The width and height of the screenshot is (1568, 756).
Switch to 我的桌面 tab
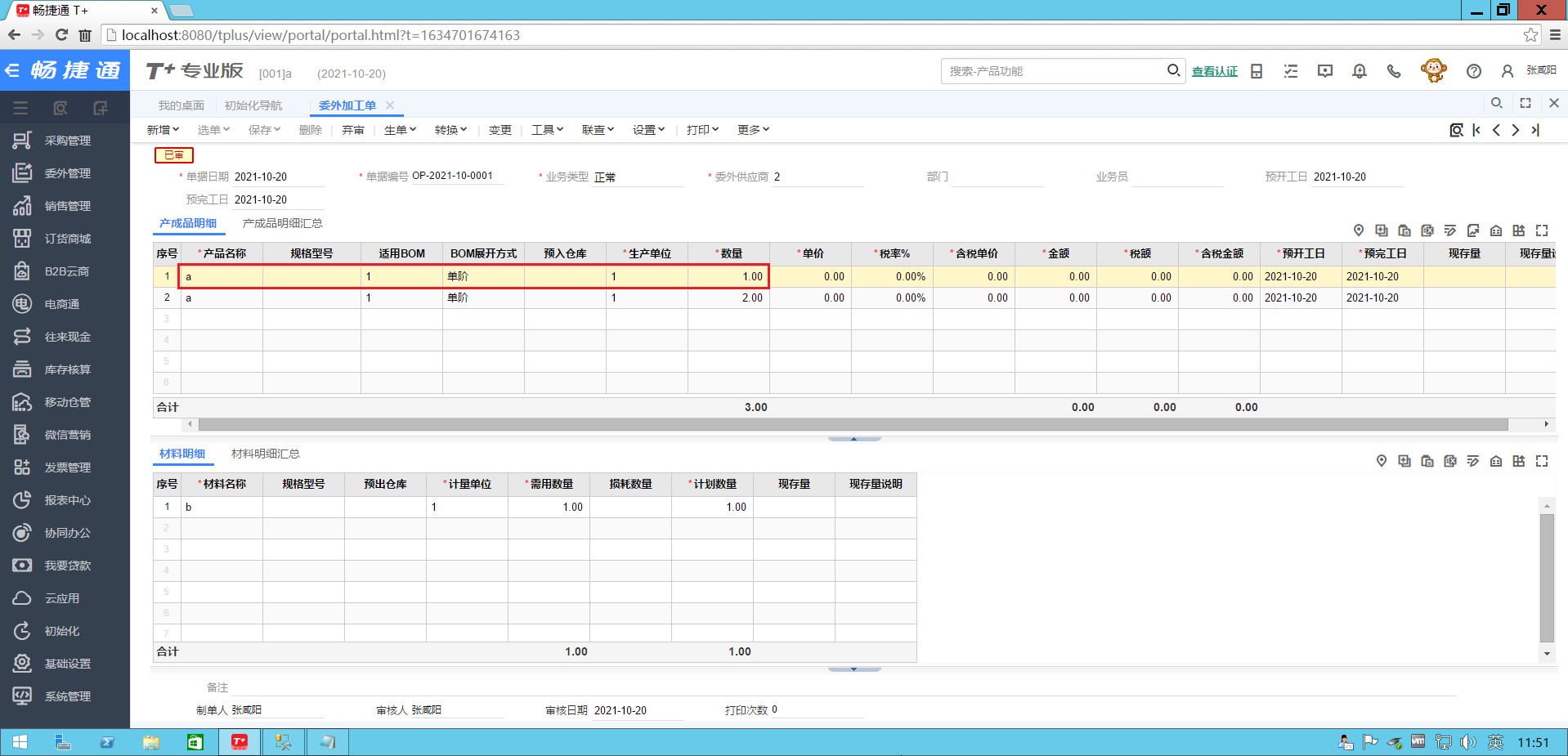point(181,105)
